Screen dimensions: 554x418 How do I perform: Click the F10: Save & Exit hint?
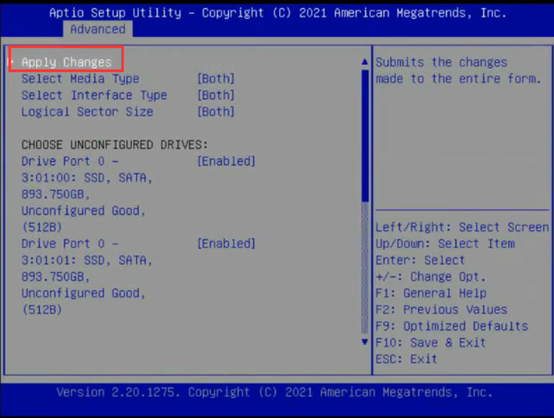(430, 342)
